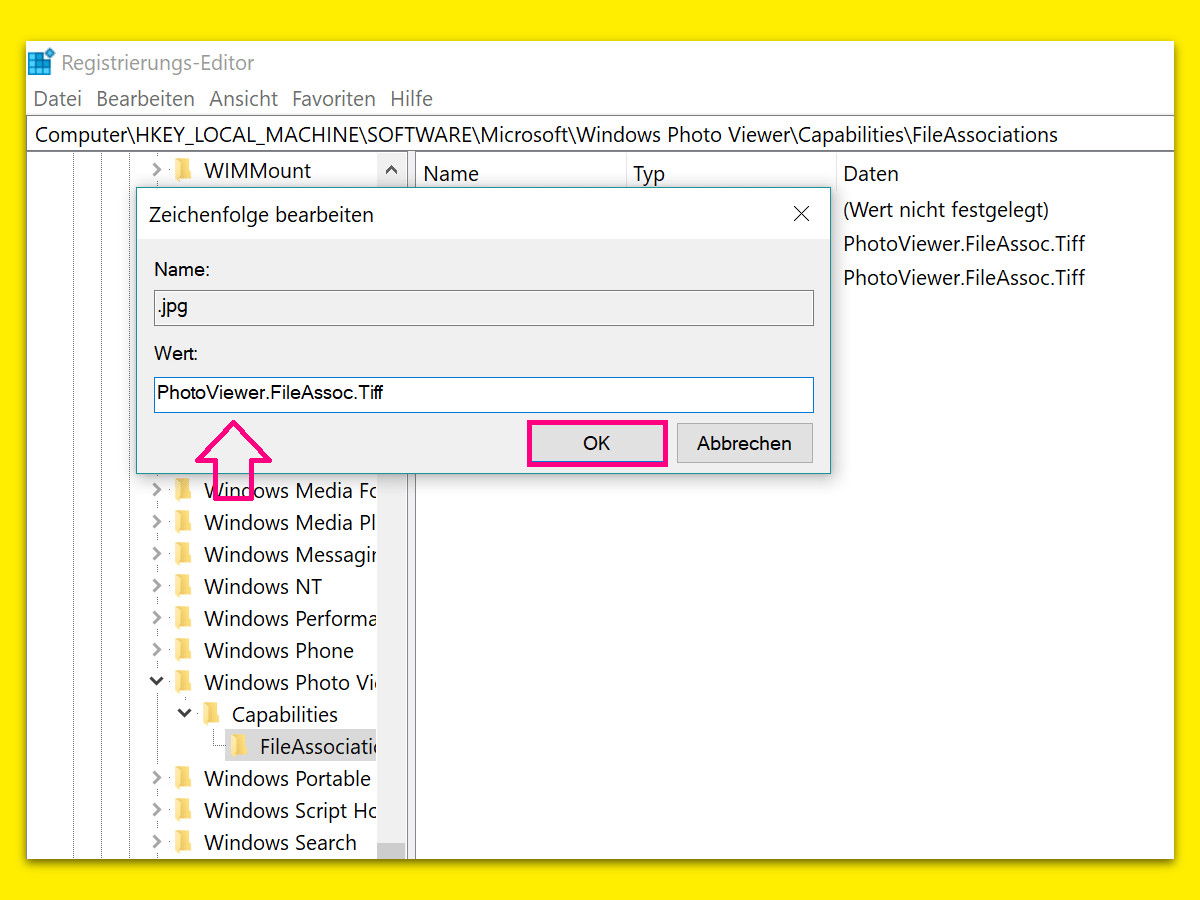Select the "Capabilities" tree label
The height and width of the screenshot is (900, 1200).
coord(285,714)
